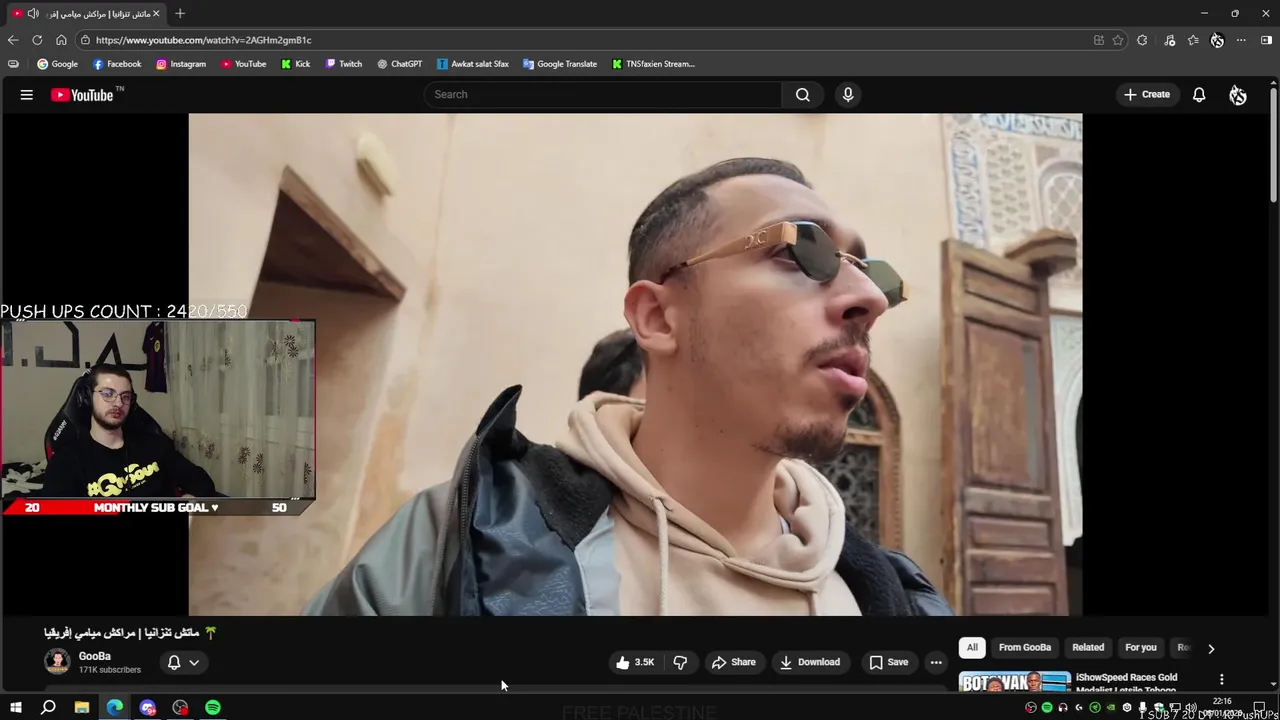1280x720 pixels.
Task: Open the YouTube account avatar menu
Action: [1238, 95]
